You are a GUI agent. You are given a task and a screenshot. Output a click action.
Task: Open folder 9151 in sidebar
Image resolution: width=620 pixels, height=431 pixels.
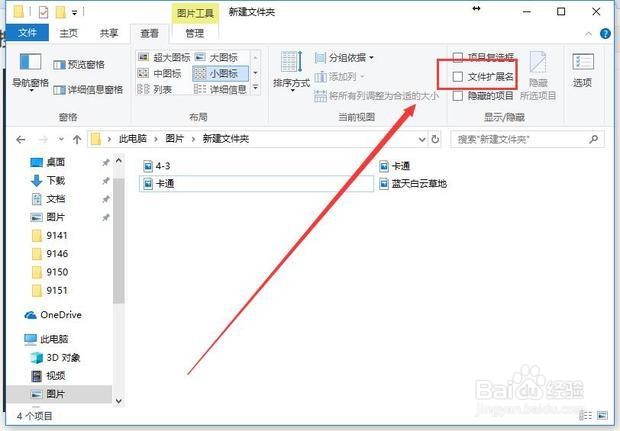[x=50, y=290]
